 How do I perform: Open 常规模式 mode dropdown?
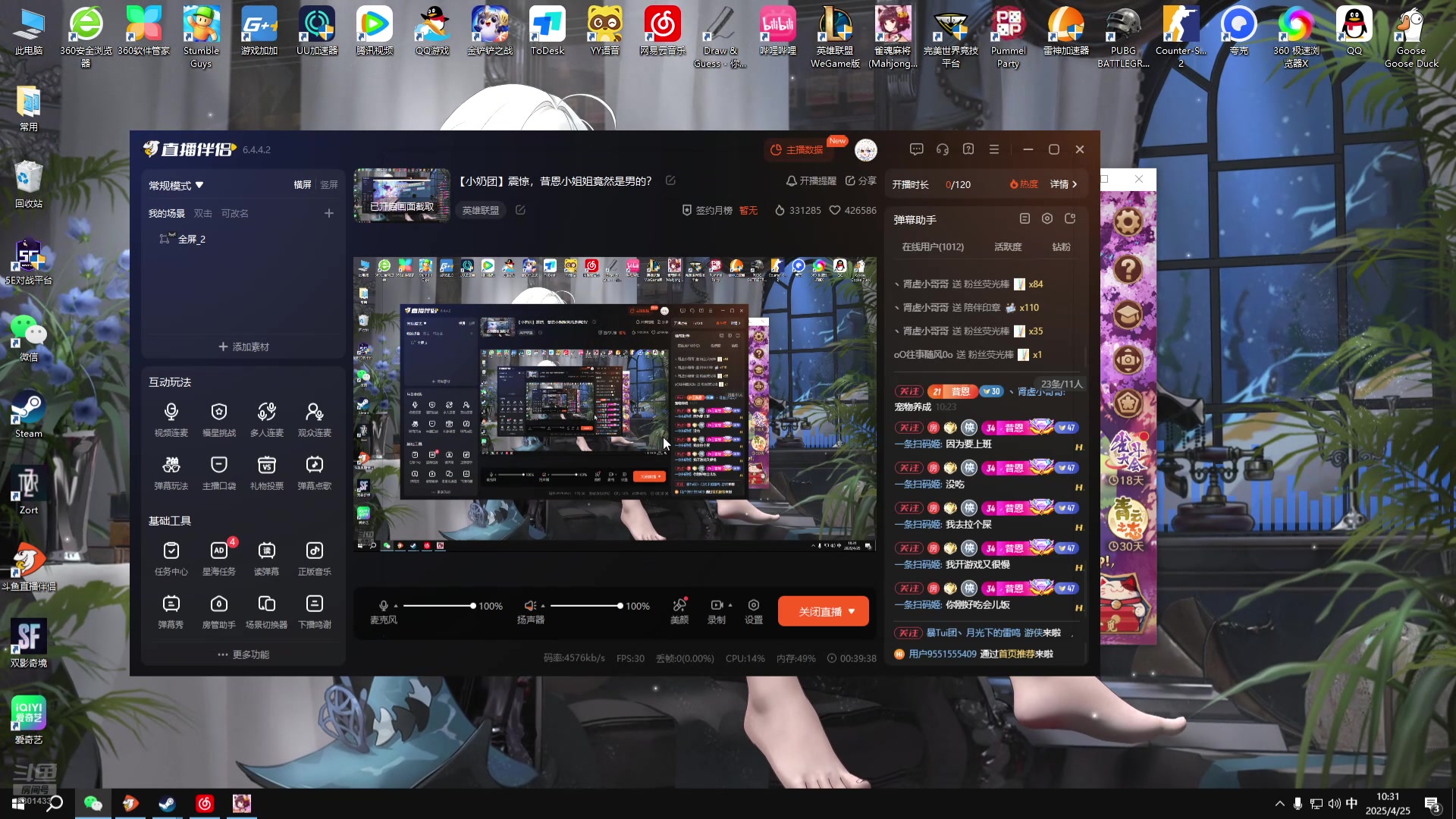click(176, 186)
